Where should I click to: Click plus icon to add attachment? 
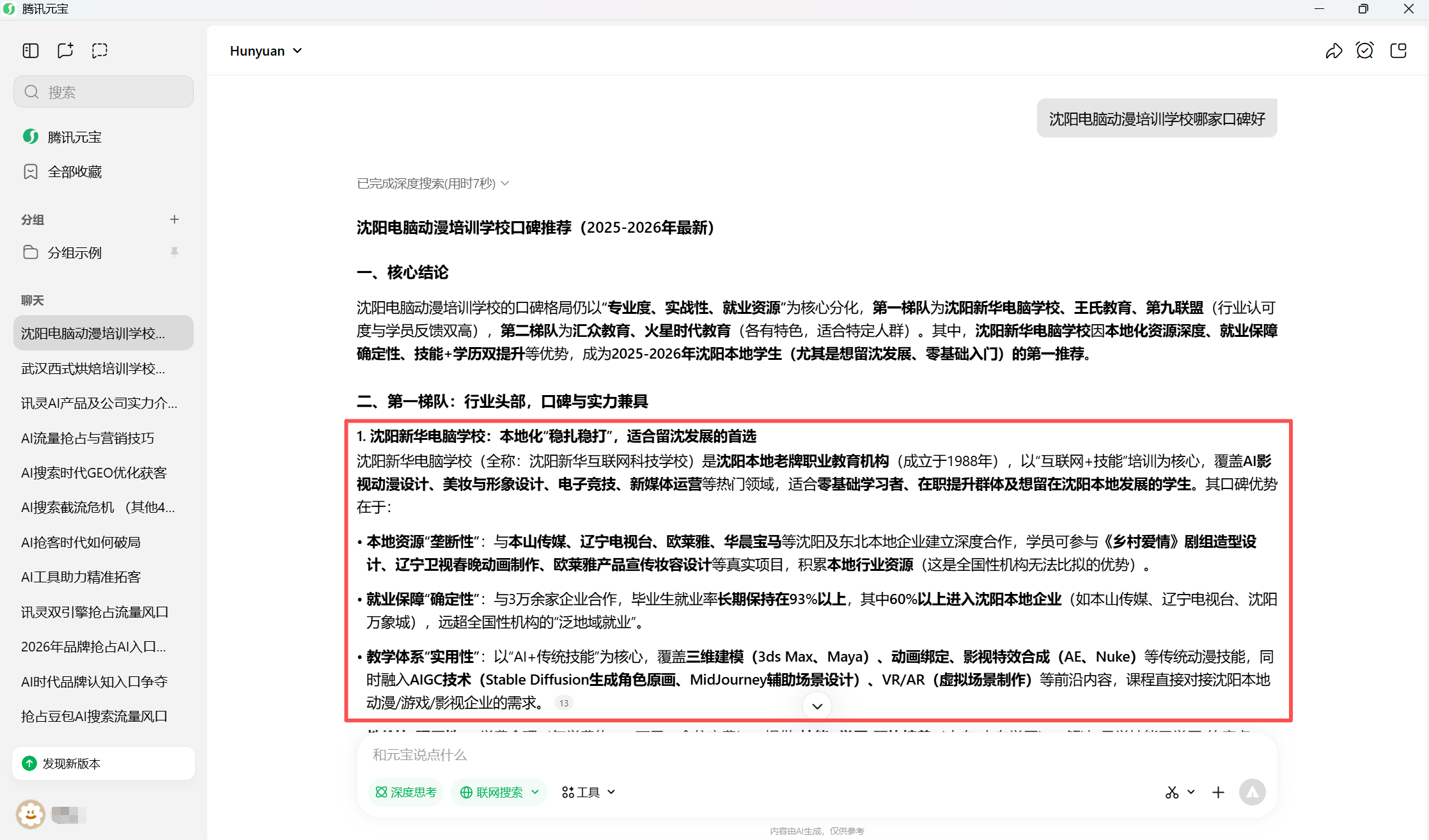1218,792
